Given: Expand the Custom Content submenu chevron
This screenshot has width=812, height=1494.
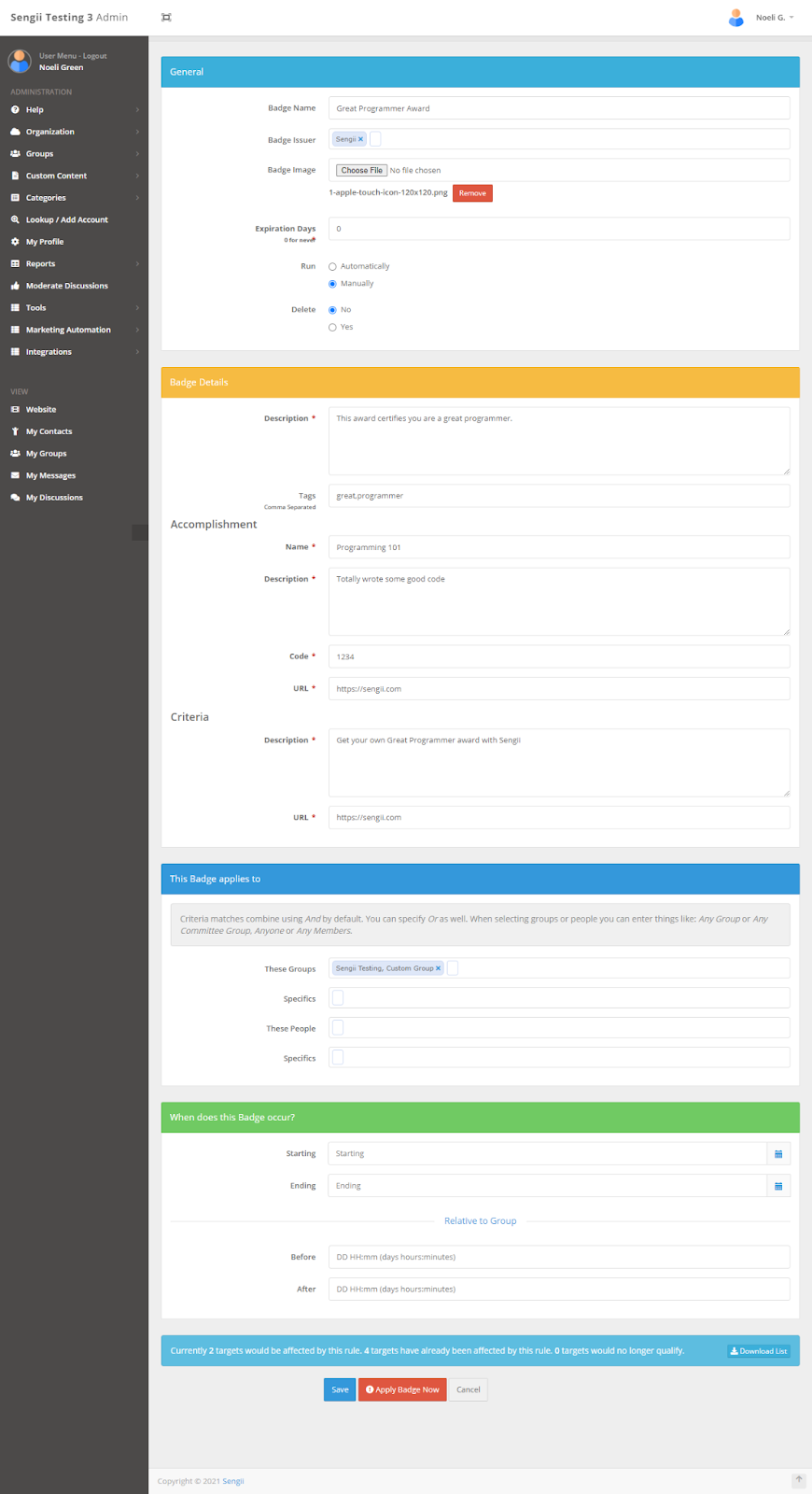Looking at the screenshot, I should pos(137,176).
